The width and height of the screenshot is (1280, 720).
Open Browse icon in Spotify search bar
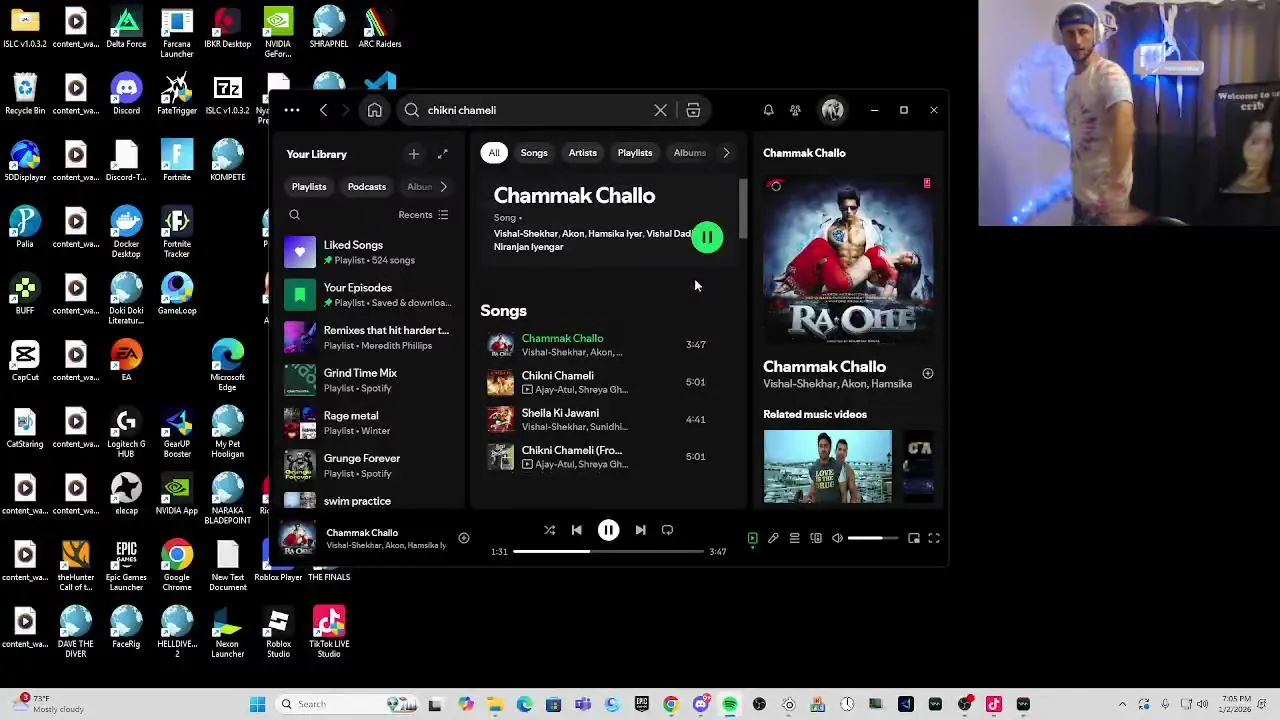click(693, 110)
